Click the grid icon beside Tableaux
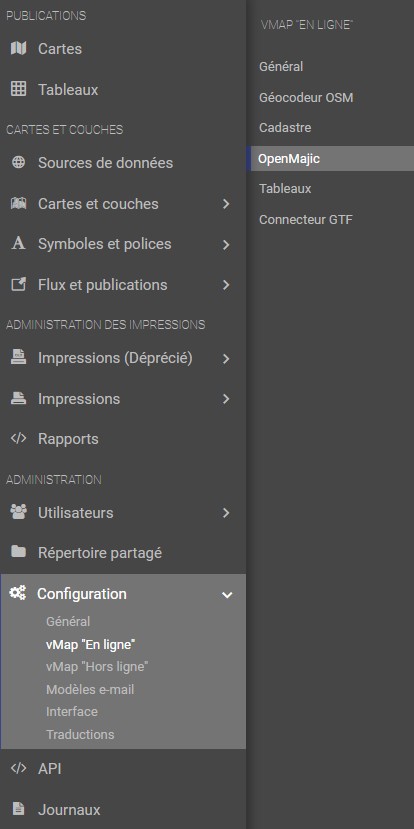 (x=19, y=89)
